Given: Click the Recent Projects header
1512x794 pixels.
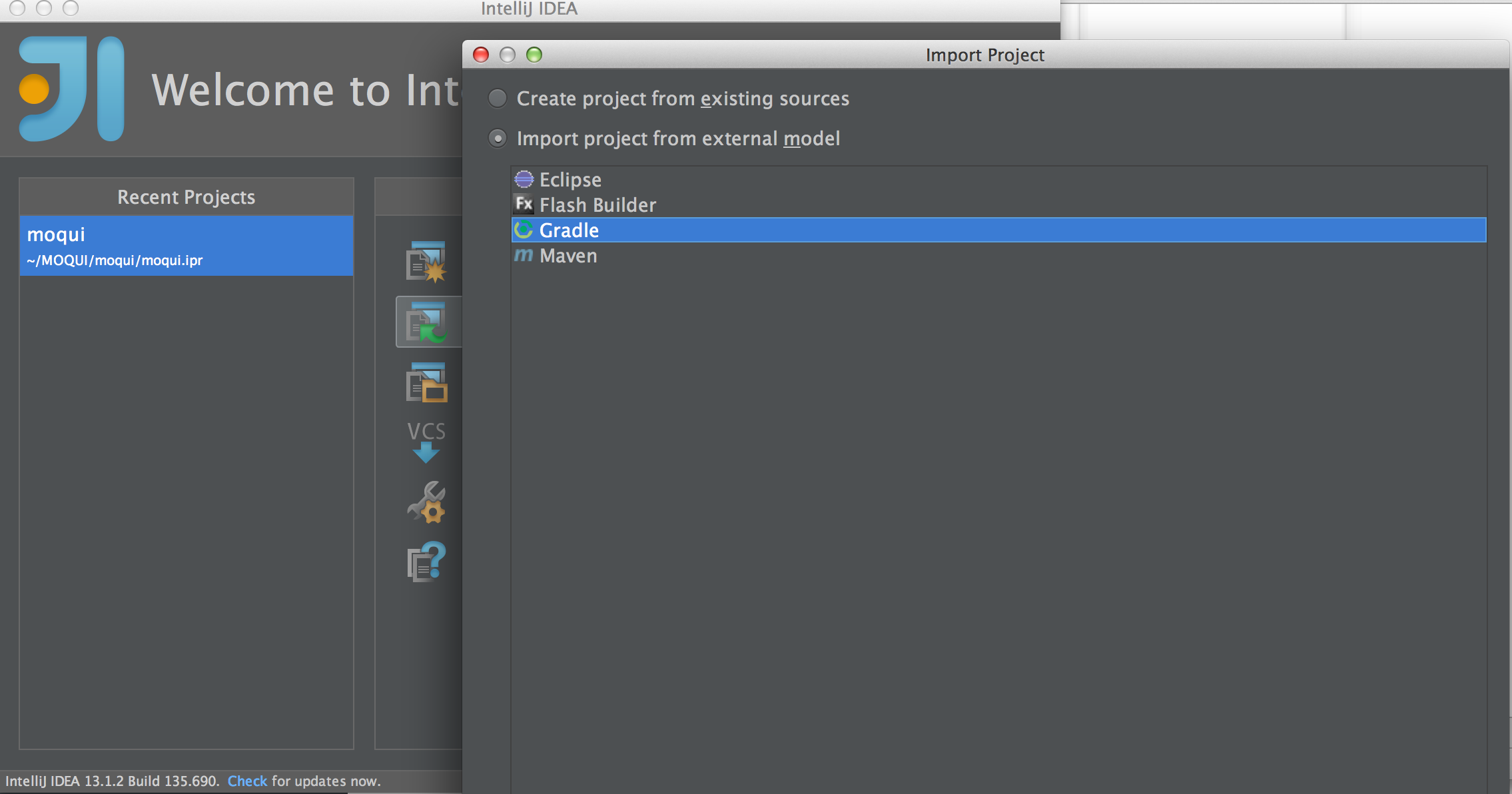Looking at the screenshot, I should 187,197.
